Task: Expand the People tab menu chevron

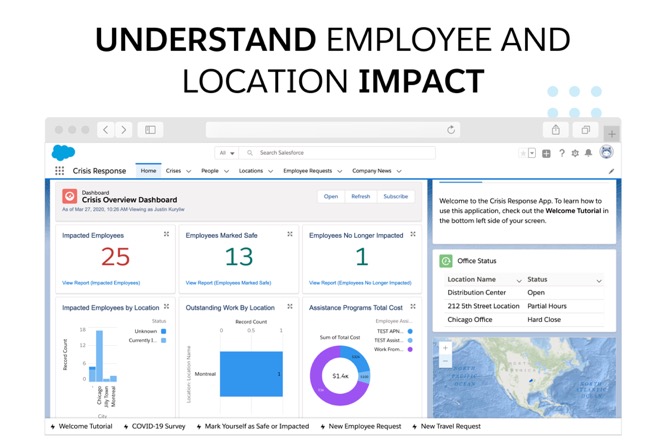Action: 226,171
